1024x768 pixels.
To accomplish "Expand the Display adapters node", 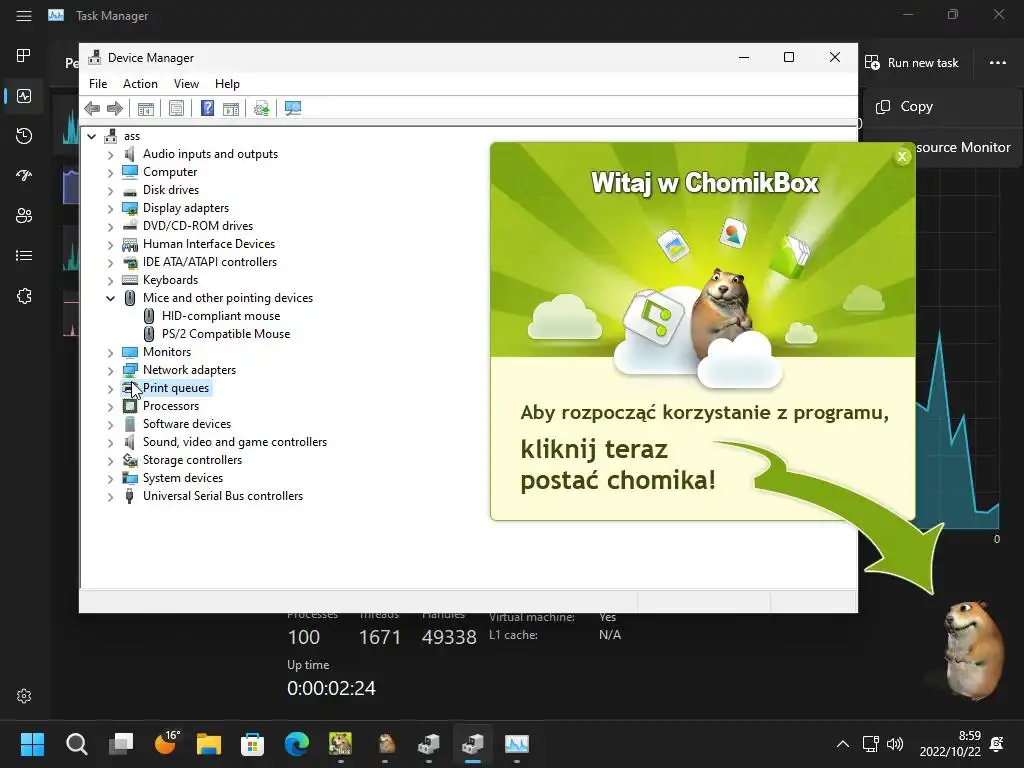I will point(110,208).
